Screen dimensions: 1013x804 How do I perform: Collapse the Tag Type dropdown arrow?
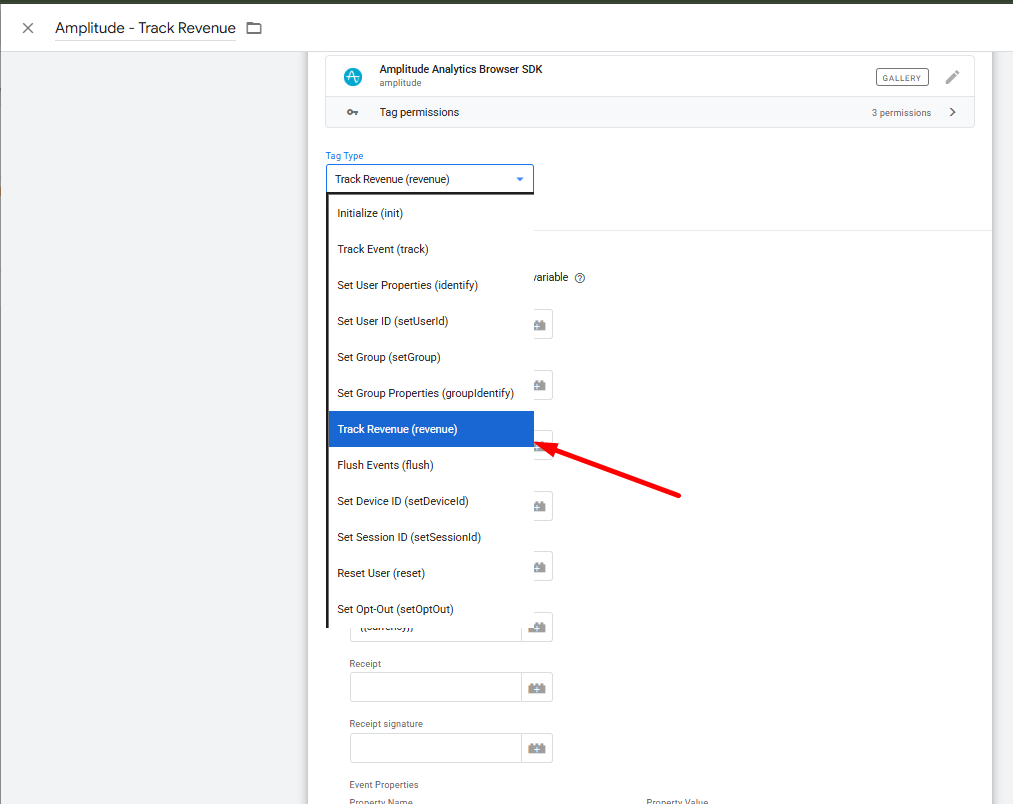tap(520, 179)
